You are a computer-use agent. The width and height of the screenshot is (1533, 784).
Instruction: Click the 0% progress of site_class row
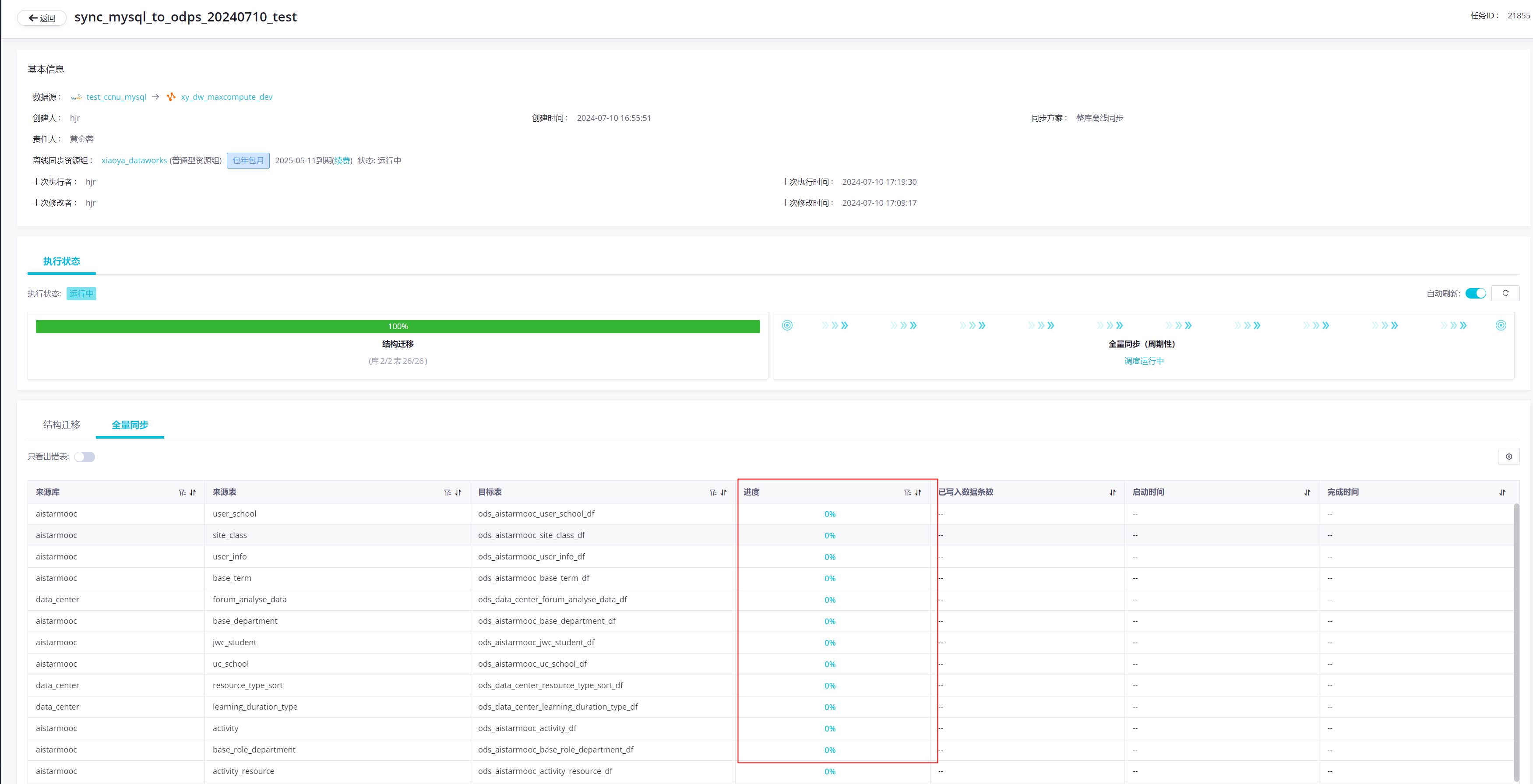(x=830, y=536)
